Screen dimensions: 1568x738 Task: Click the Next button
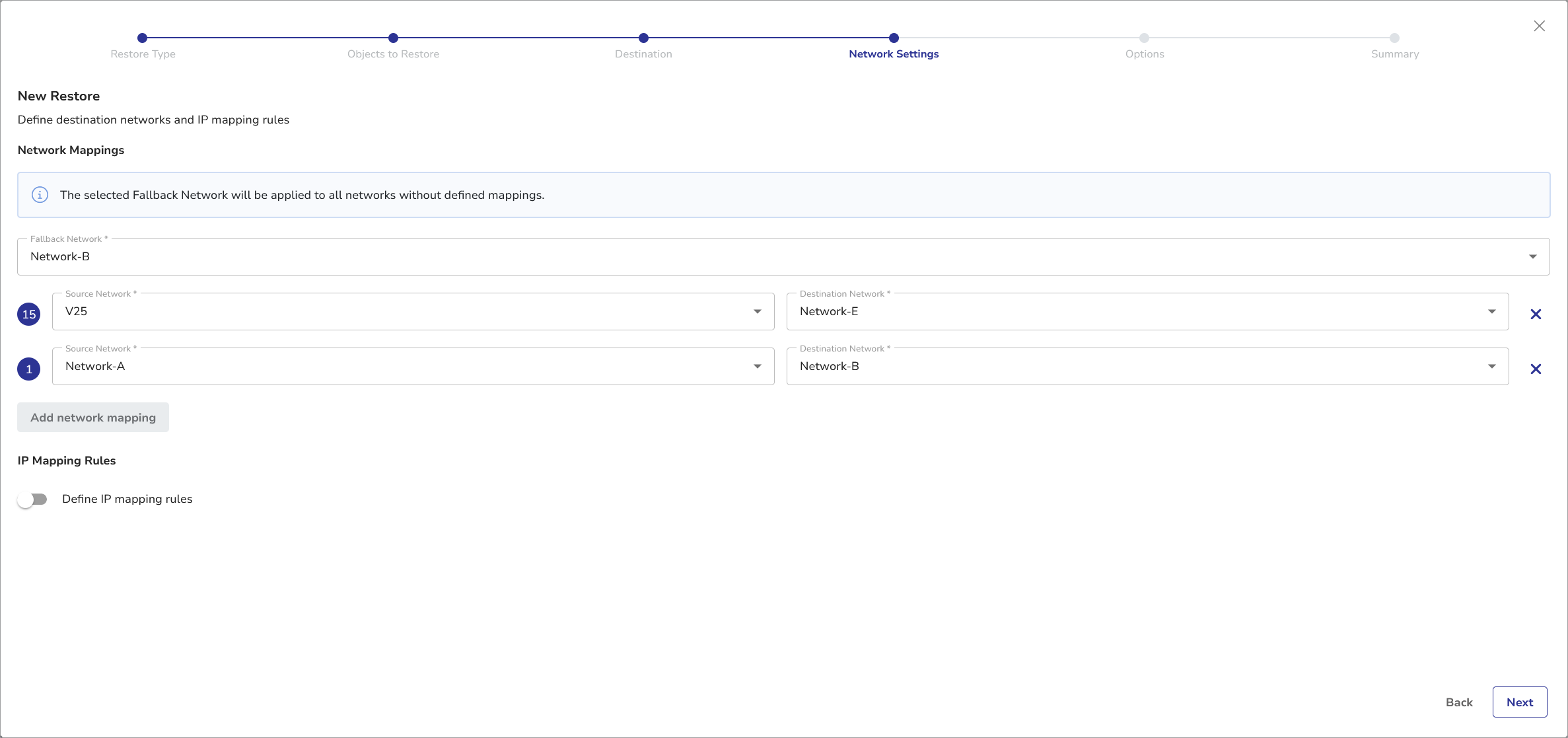[1519, 702]
